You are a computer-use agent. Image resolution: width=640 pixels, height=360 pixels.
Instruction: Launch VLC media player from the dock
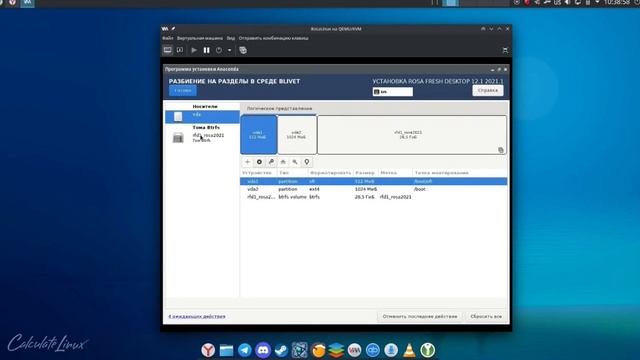(409, 350)
